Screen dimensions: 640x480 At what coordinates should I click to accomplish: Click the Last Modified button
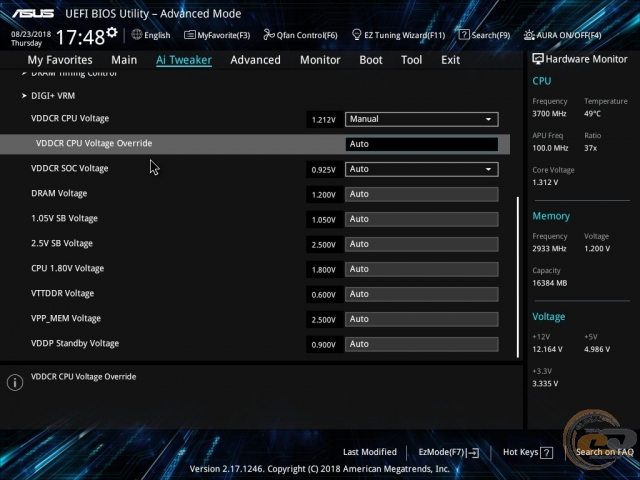[370, 452]
